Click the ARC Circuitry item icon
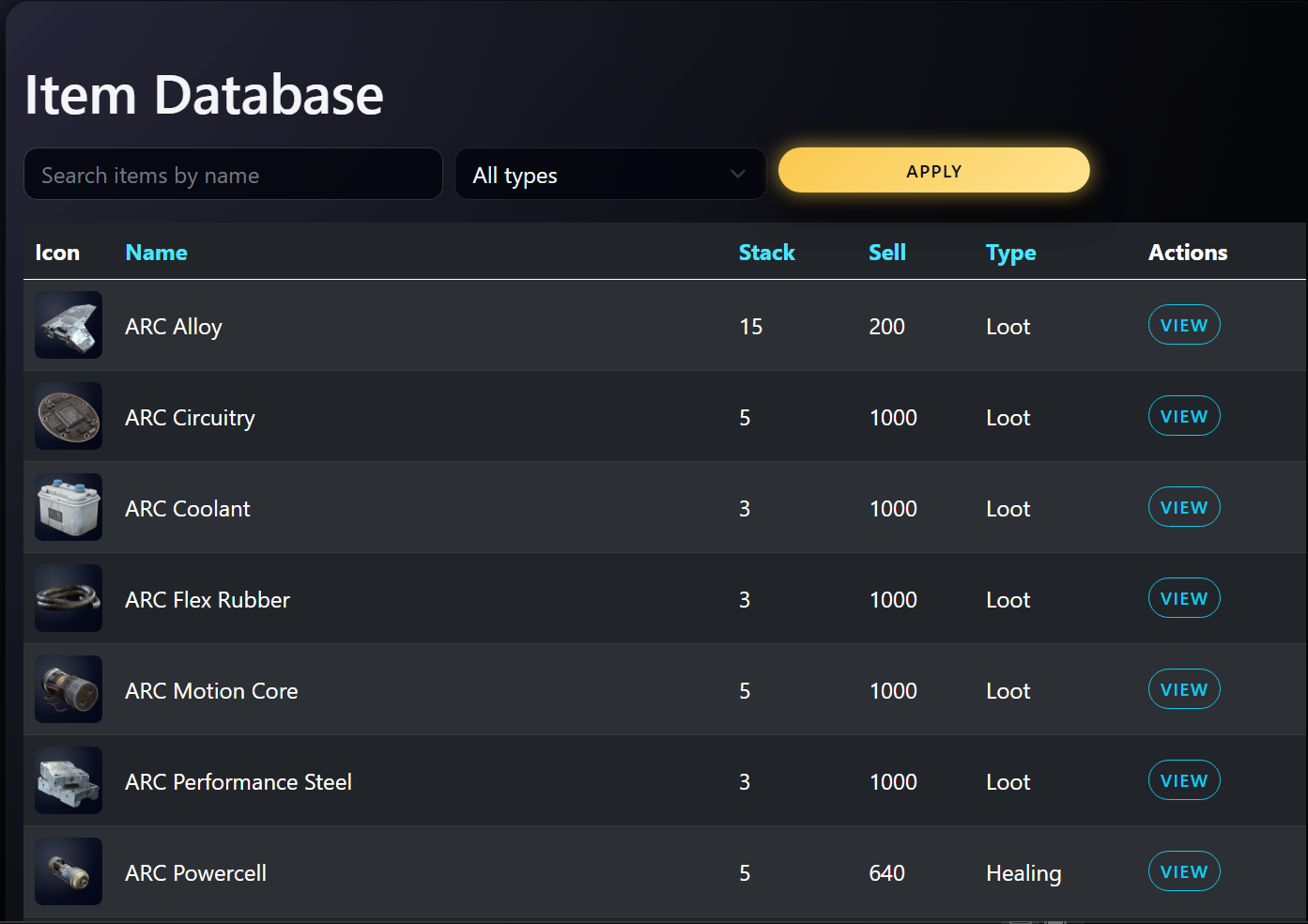The height and width of the screenshot is (924, 1308). click(x=69, y=416)
